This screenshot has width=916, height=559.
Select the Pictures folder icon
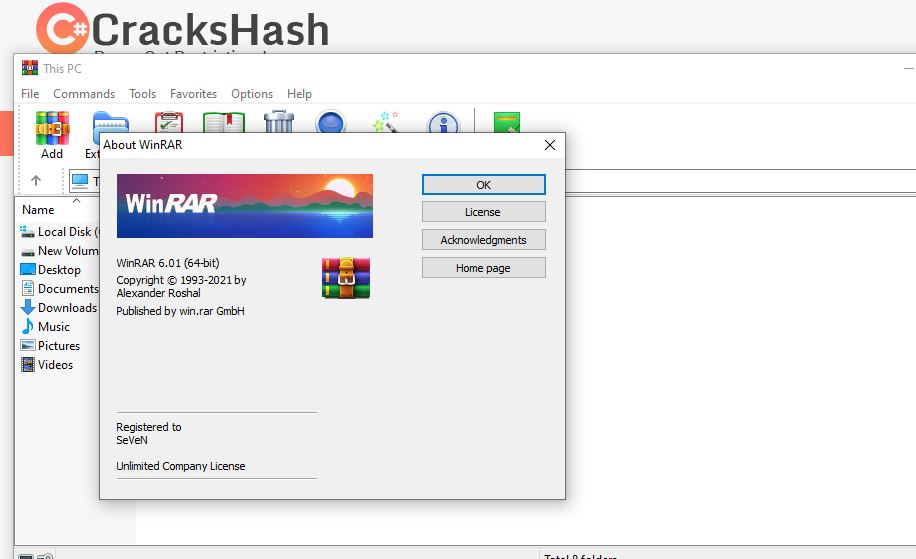point(27,345)
